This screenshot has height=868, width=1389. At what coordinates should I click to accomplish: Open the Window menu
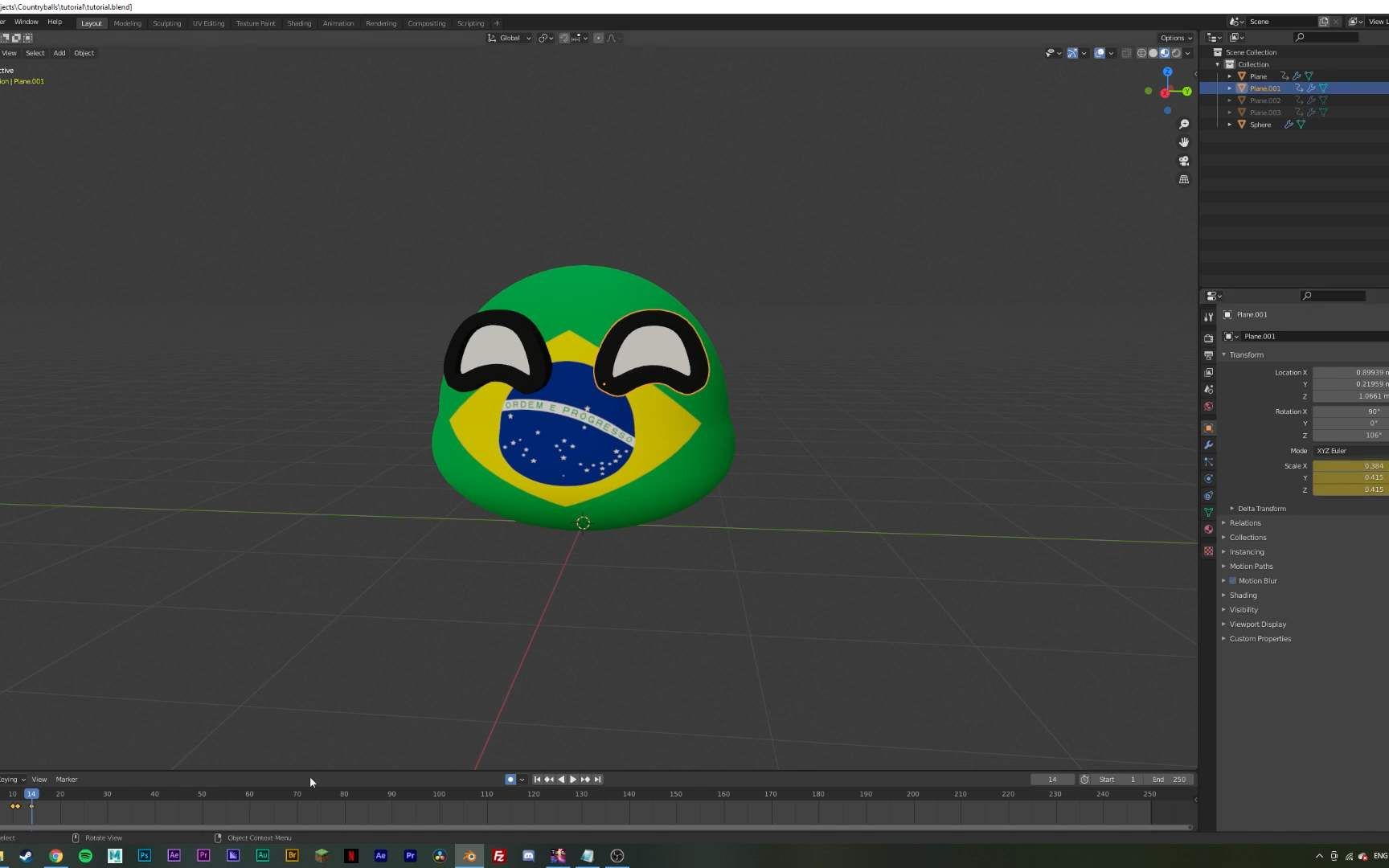pos(27,22)
